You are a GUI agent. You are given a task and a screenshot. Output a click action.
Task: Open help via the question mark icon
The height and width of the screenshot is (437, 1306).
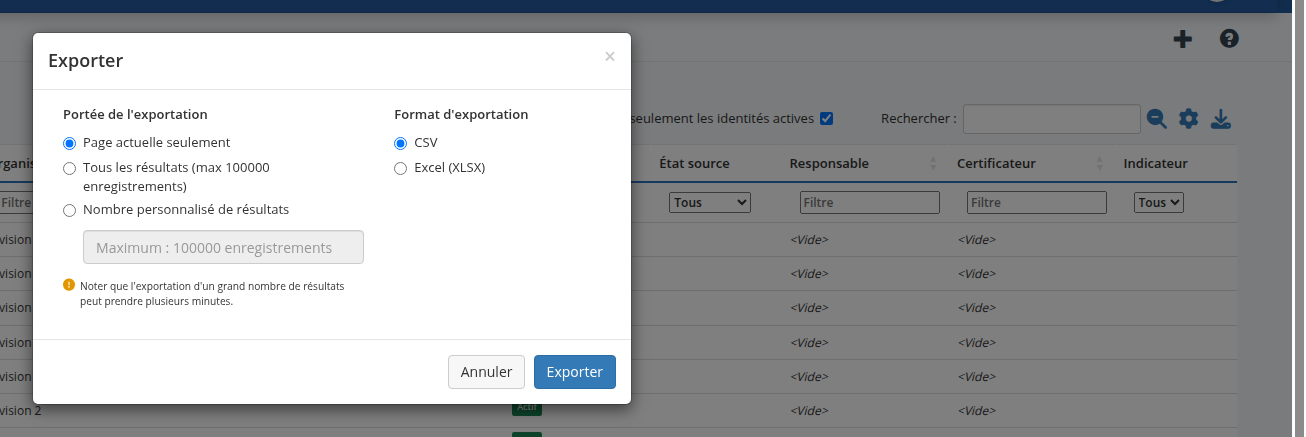coord(1229,39)
